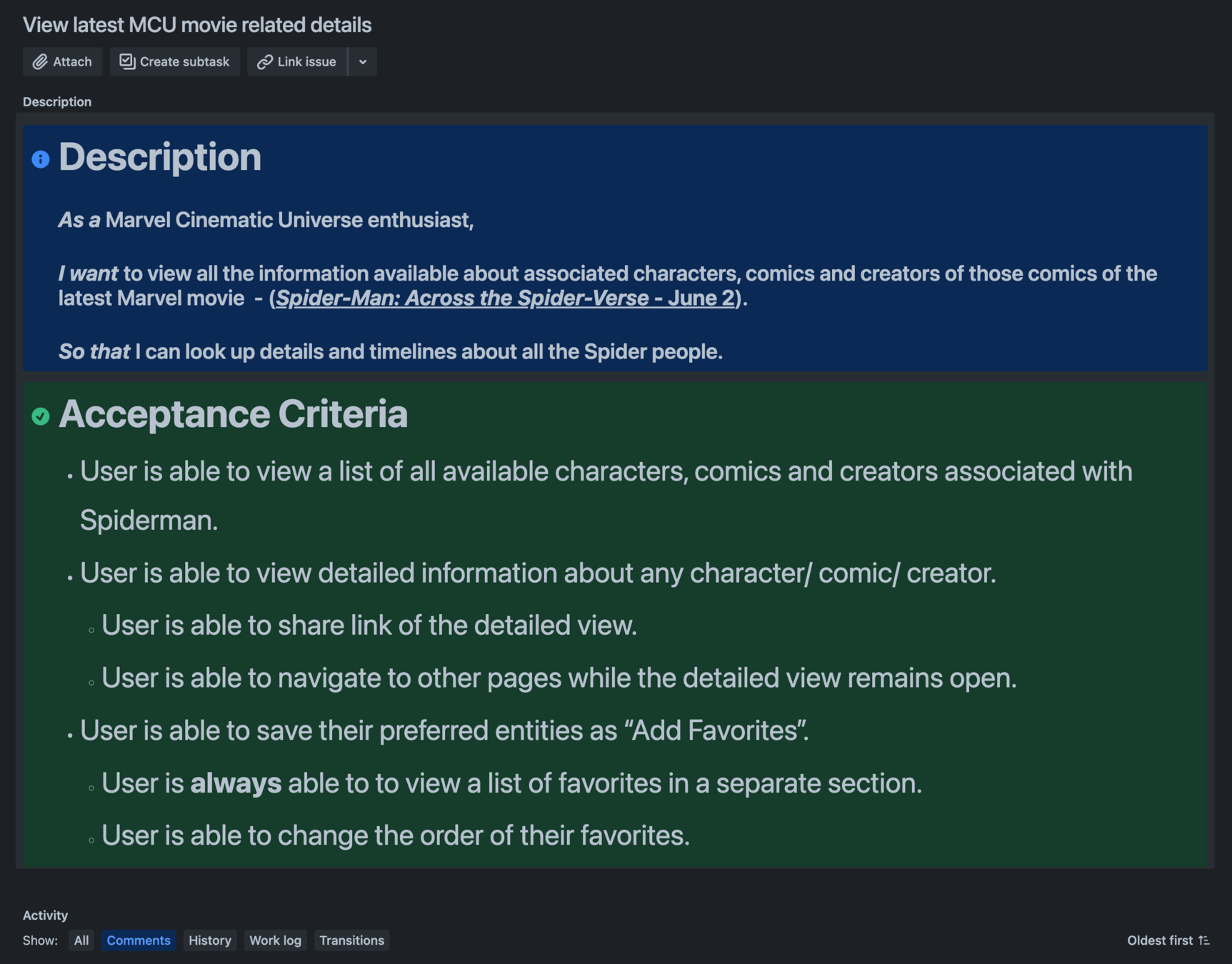The width and height of the screenshot is (1232, 964).
Task: Click the Link issue button
Action: point(297,61)
